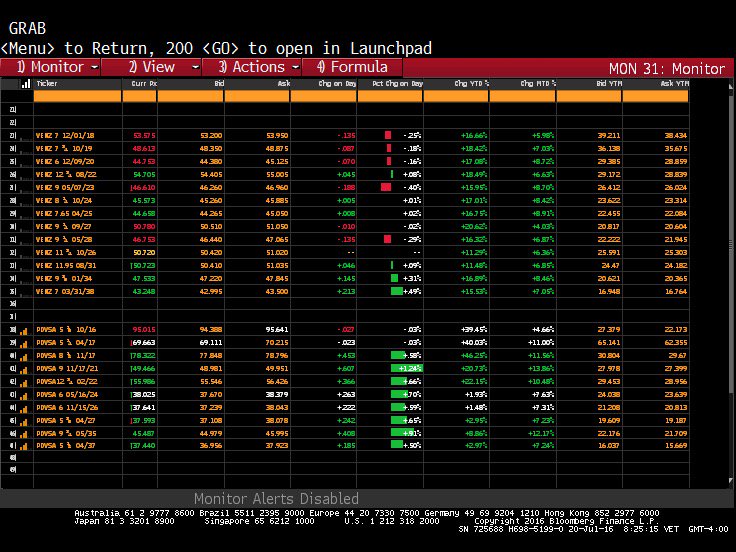This screenshot has width=736, height=552.
Task: Click the 55.005 ask value
Action: 277,175
